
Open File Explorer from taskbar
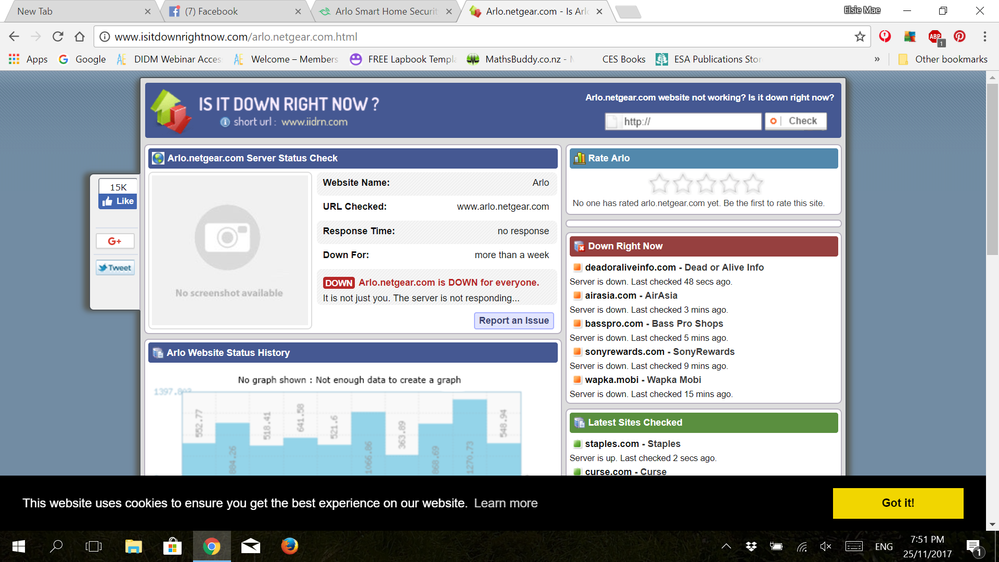(133, 546)
